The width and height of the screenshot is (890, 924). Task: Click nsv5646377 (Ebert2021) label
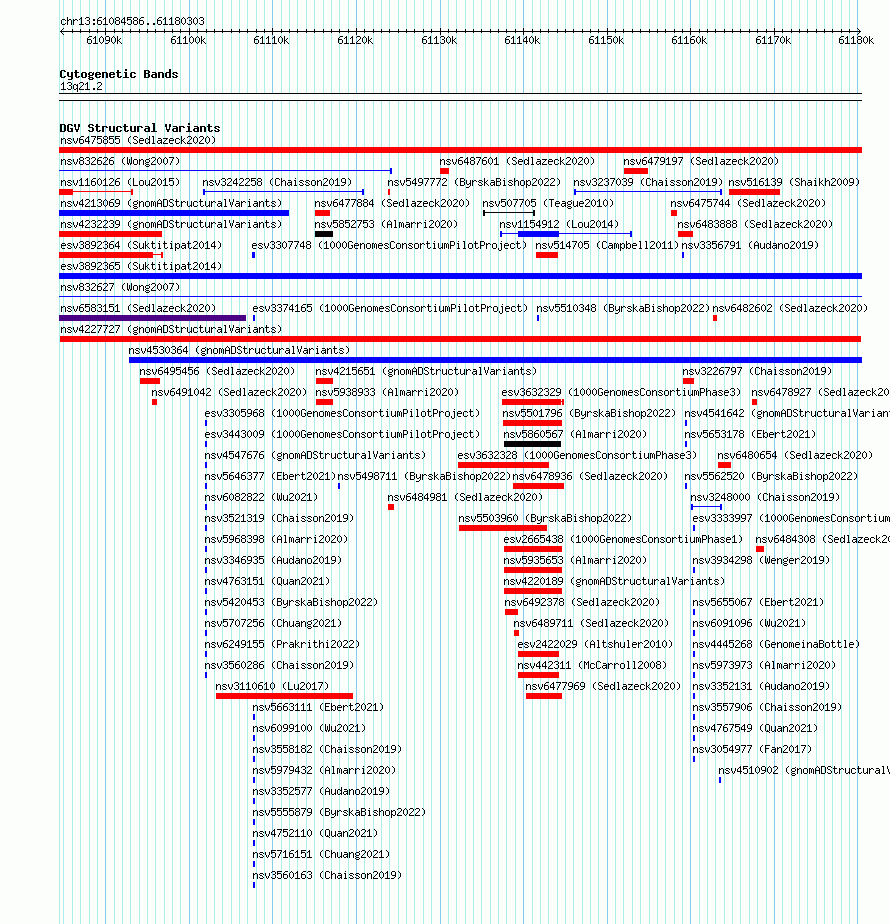pos(270,477)
